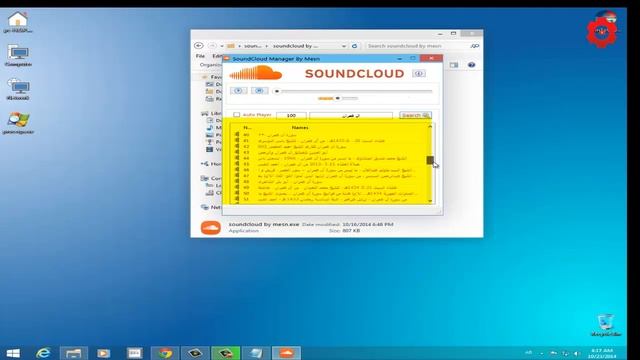640x360 pixels.
Task: Click the Forward arrow in File Explorer
Action: pos(212,46)
